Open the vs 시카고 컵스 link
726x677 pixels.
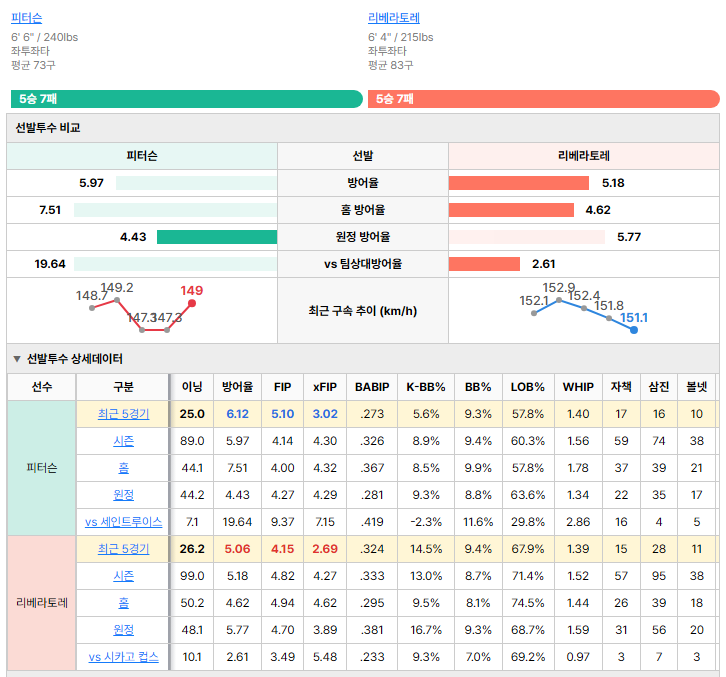tap(123, 657)
